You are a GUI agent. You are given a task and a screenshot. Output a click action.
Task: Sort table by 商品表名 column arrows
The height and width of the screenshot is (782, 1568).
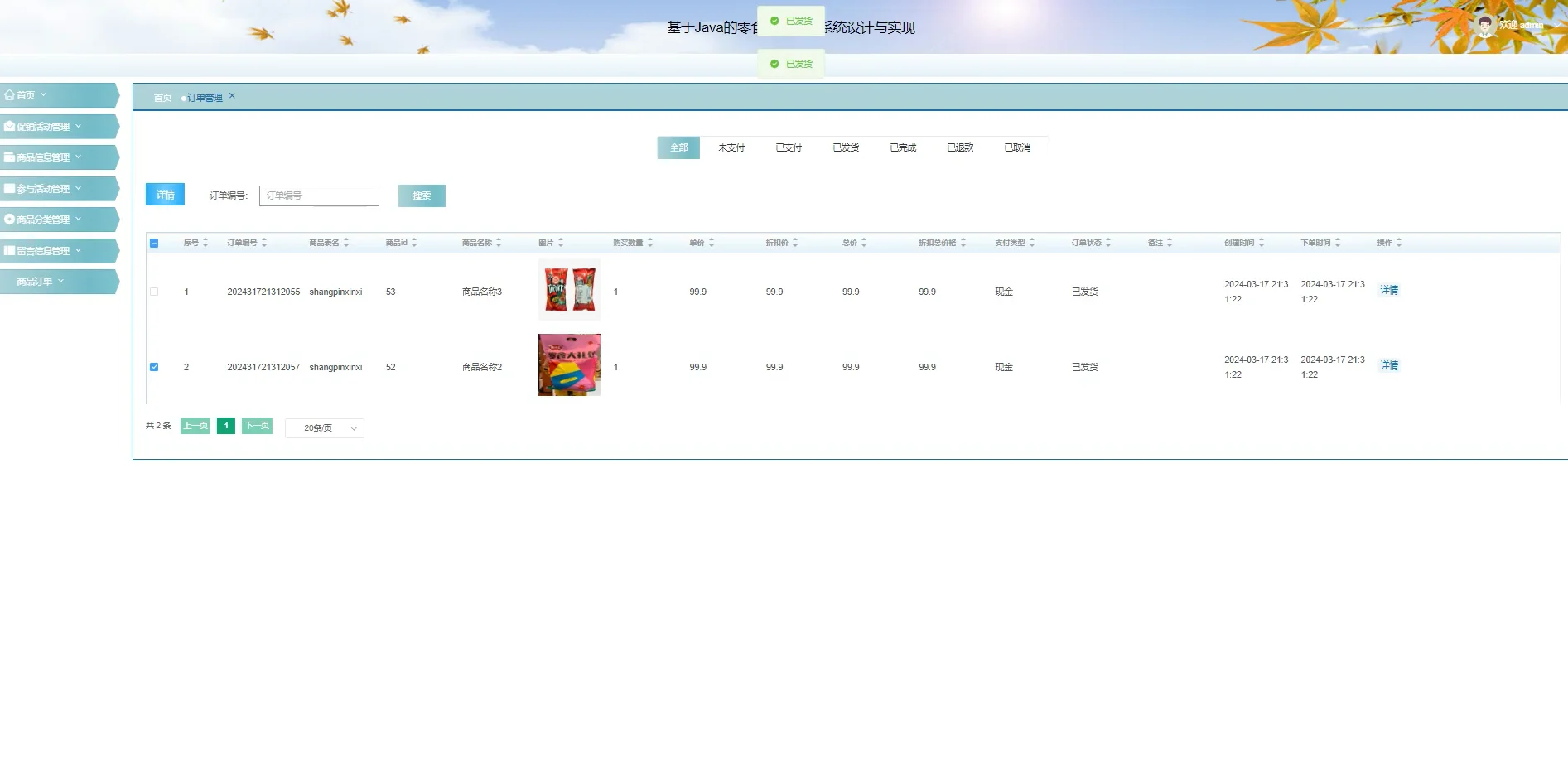(x=346, y=243)
